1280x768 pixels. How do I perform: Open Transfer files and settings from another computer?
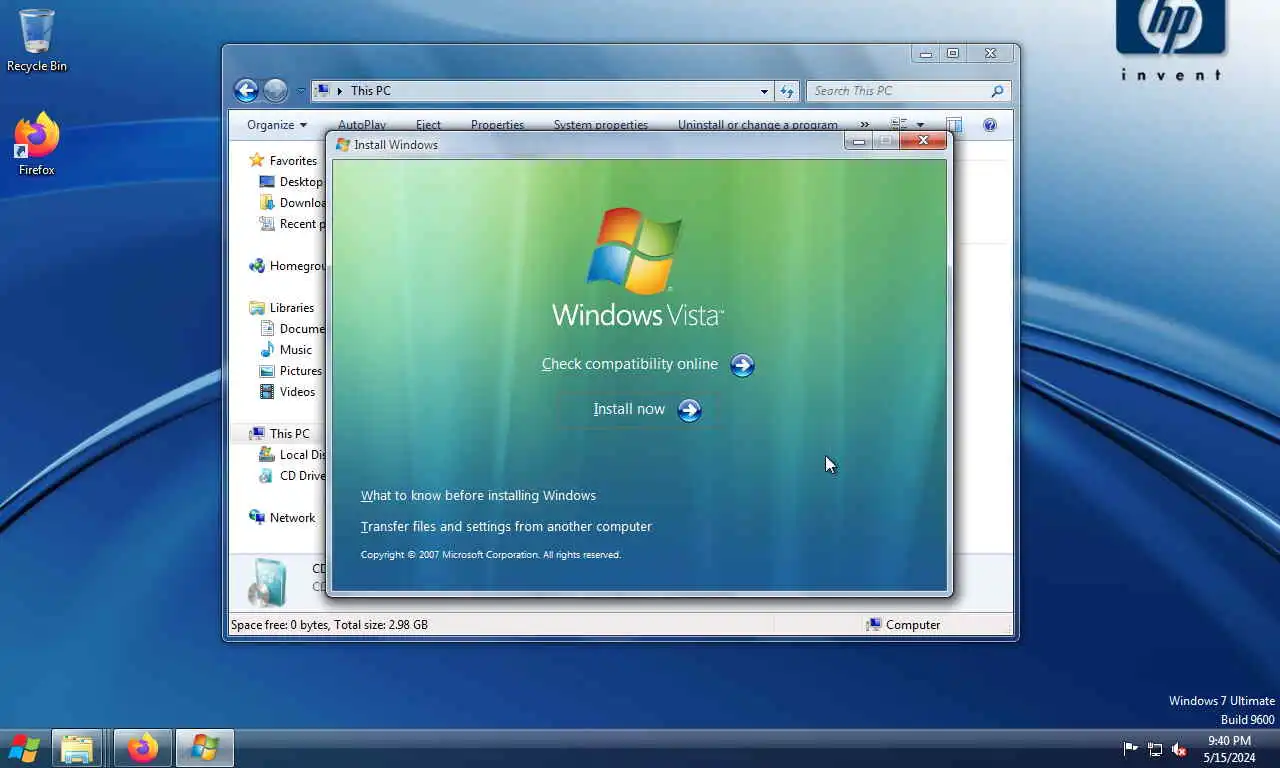point(506,526)
